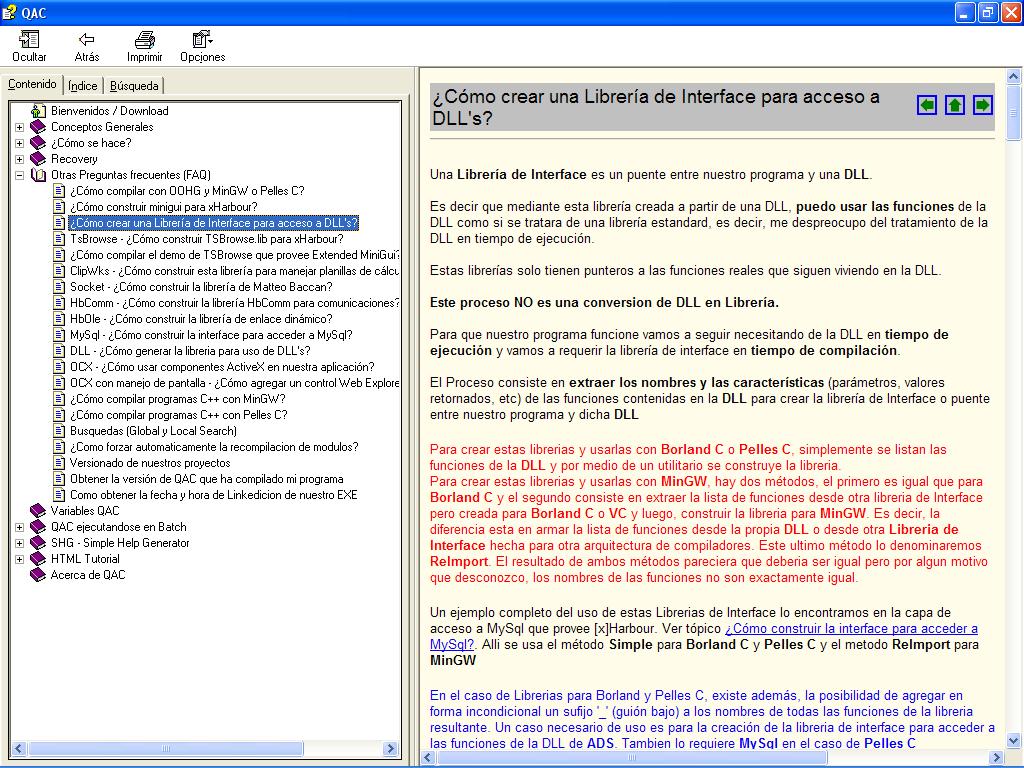Click the green previous-topic arrow in header
This screenshot has height=768, width=1024.
click(927, 104)
